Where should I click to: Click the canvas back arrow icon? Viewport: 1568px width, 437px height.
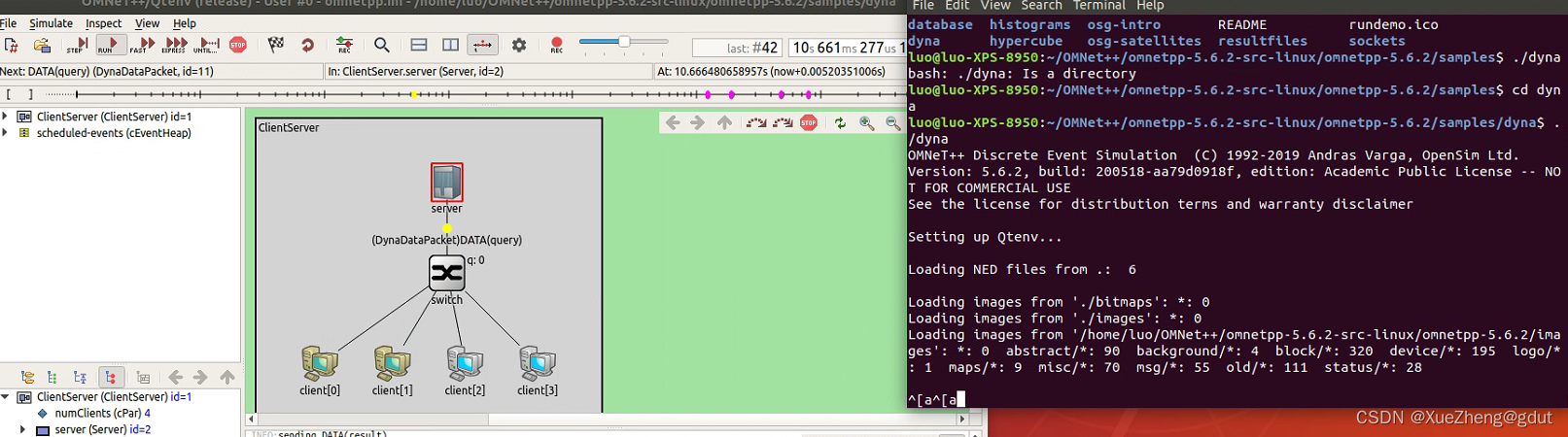(673, 122)
